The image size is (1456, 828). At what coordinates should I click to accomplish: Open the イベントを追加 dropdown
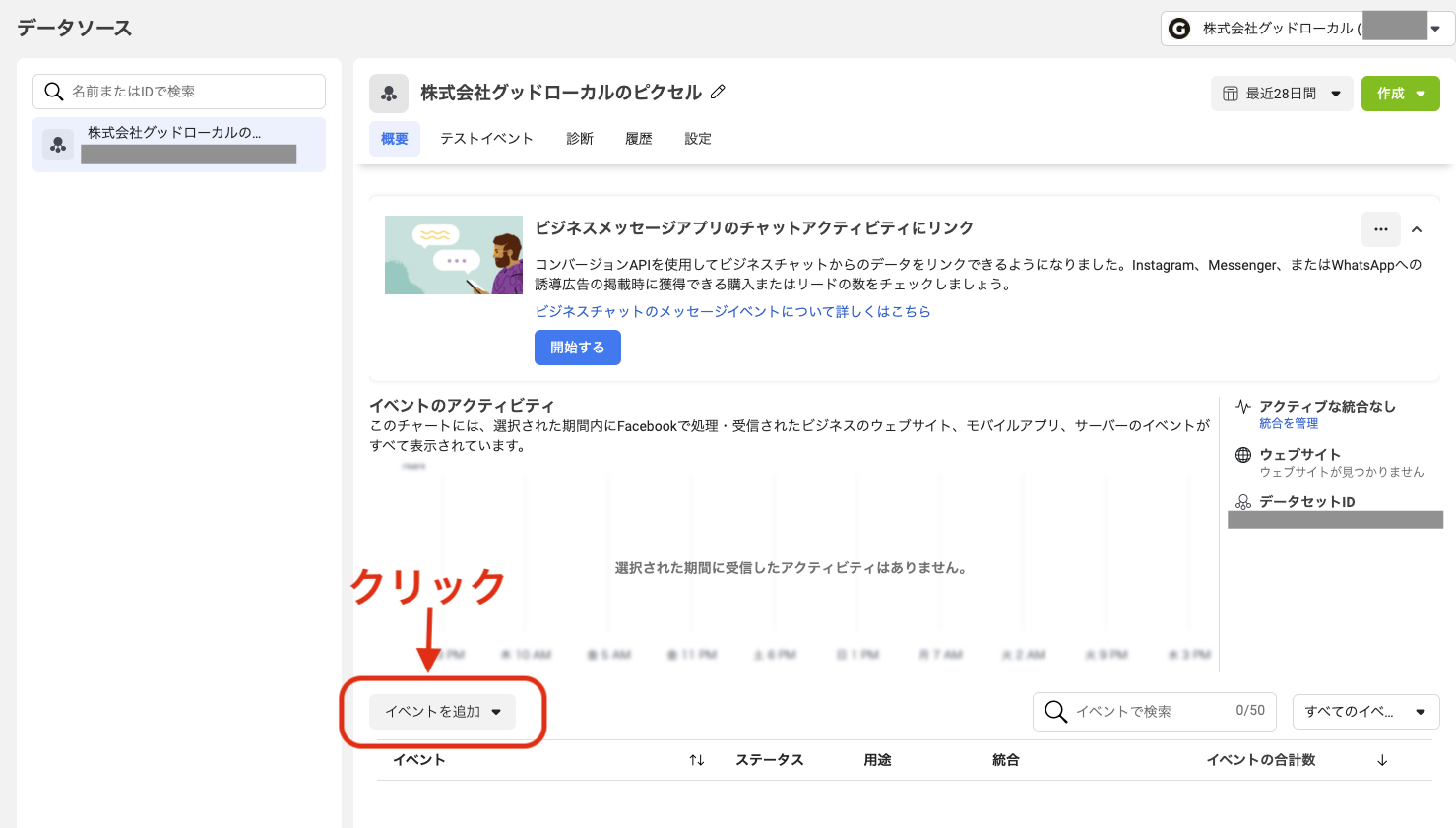(x=440, y=711)
